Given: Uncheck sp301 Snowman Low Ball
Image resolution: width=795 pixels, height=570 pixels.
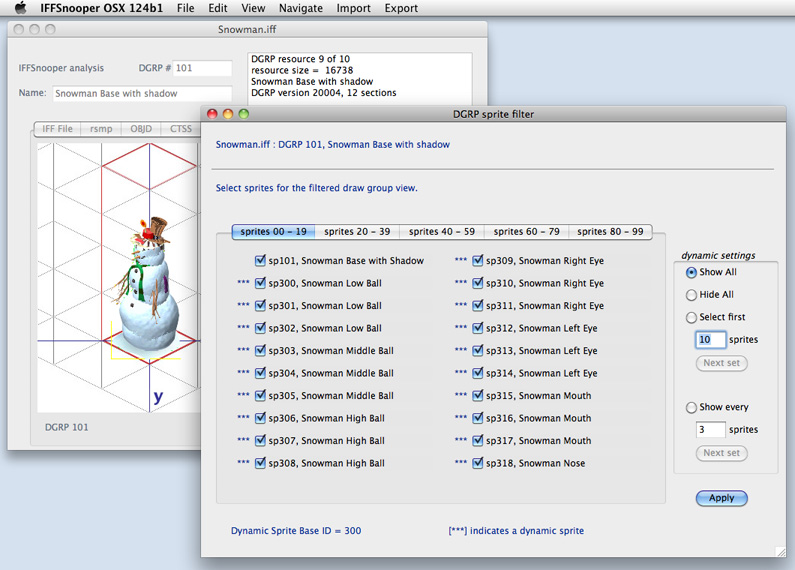Looking at the screenshot, I should 260,305.
